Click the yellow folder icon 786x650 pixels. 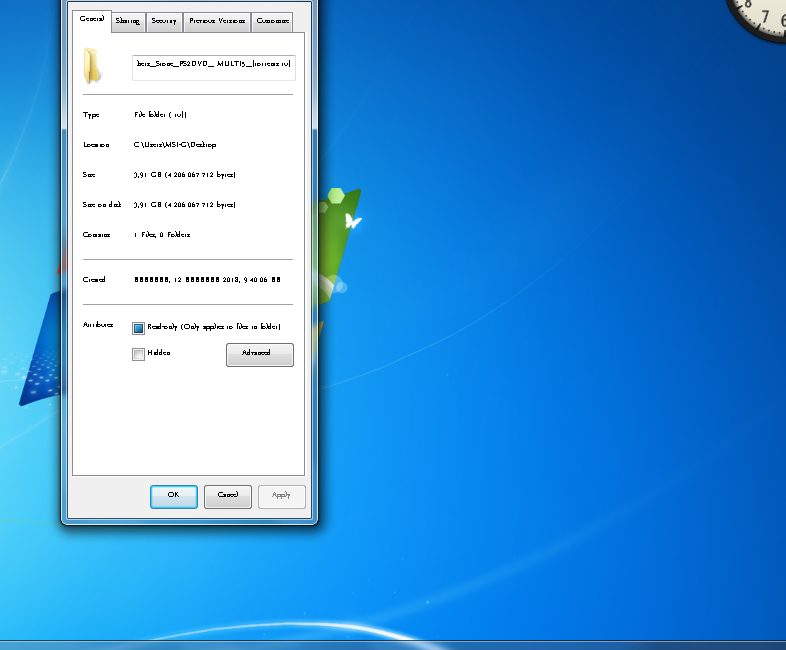[x=92, y=66]
